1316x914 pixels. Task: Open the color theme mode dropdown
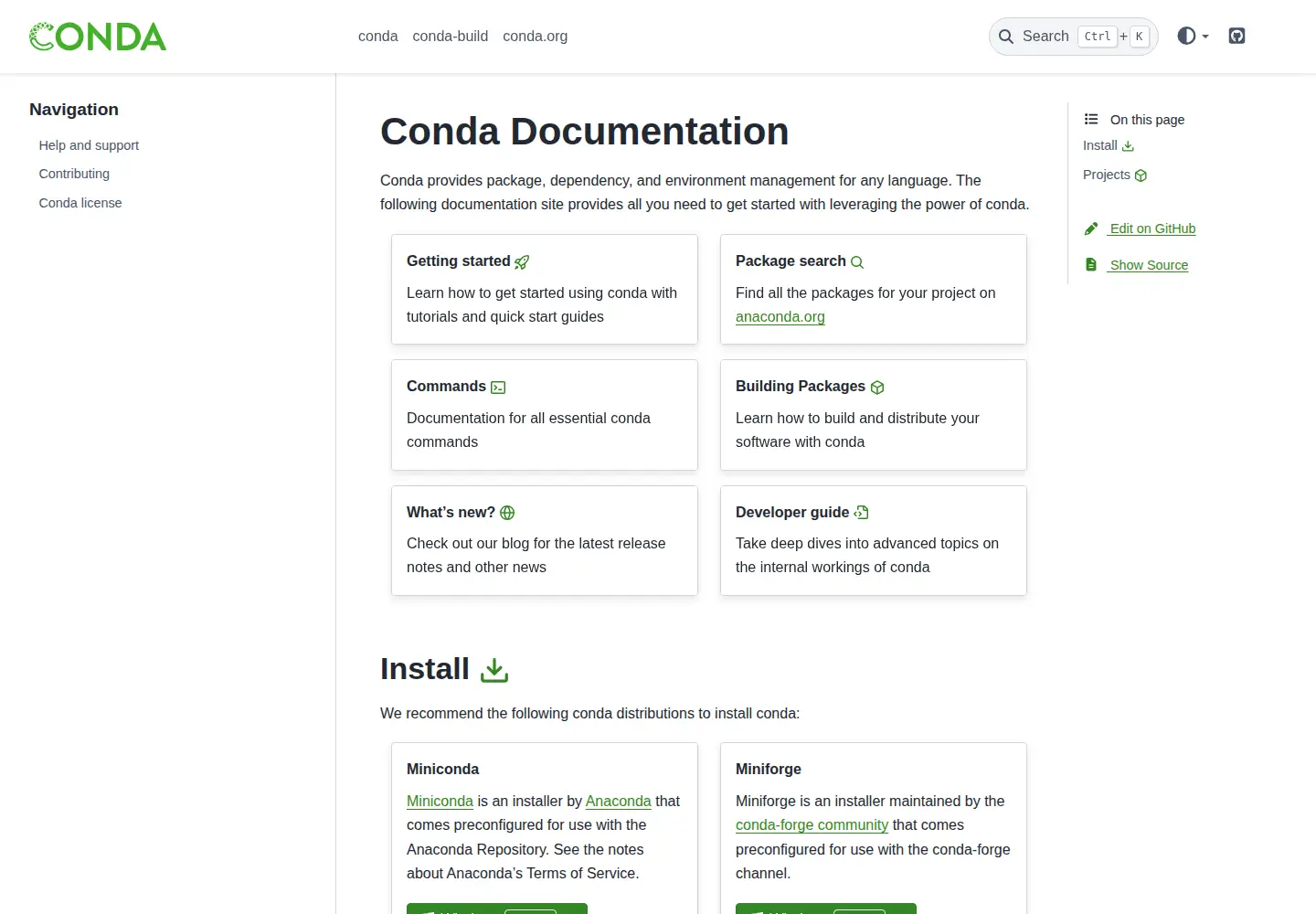point(1194,36)
